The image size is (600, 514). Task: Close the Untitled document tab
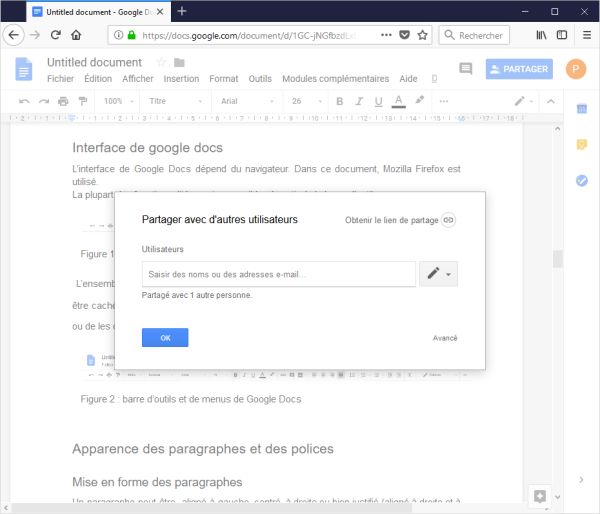click(x=160, y=12)
